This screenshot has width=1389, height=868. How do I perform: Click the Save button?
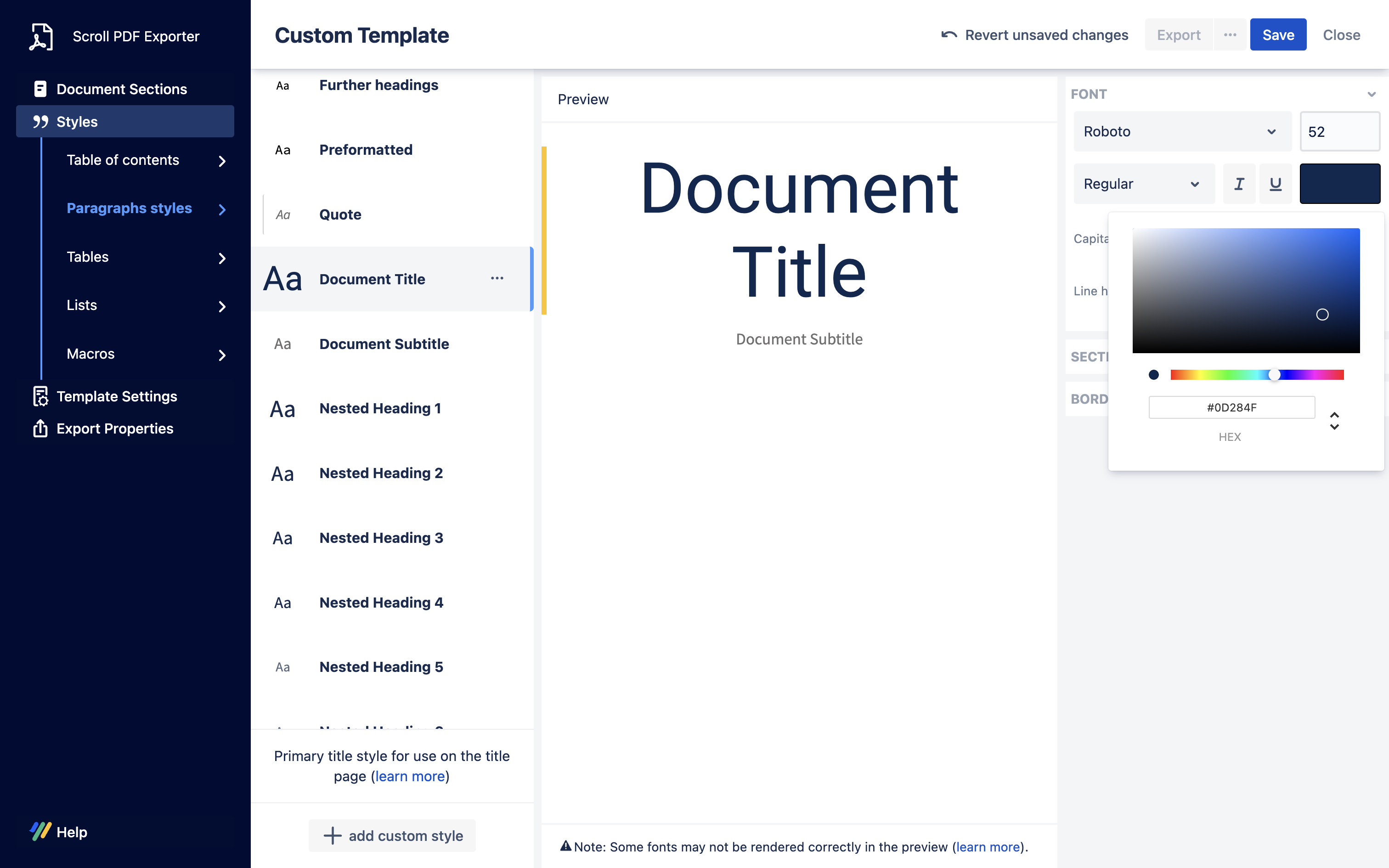(x=1278, y=35)
